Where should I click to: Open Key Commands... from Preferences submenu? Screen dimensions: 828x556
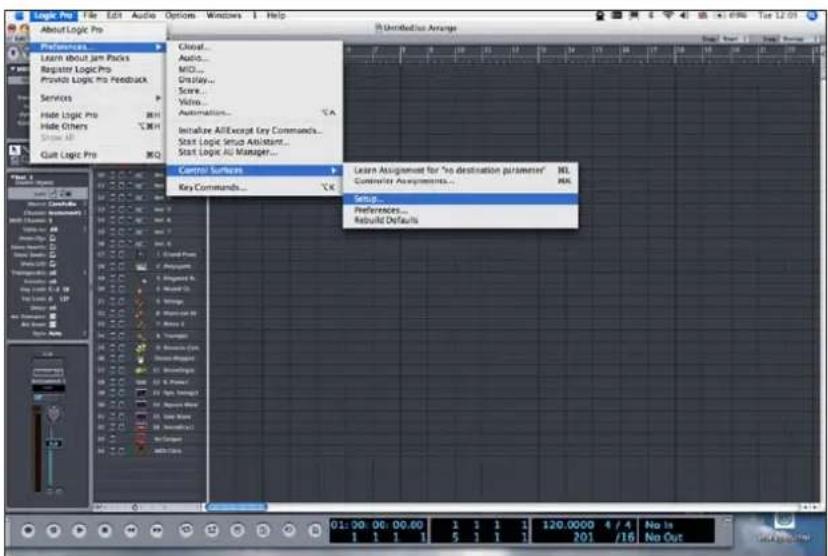(x=254, y=187)
